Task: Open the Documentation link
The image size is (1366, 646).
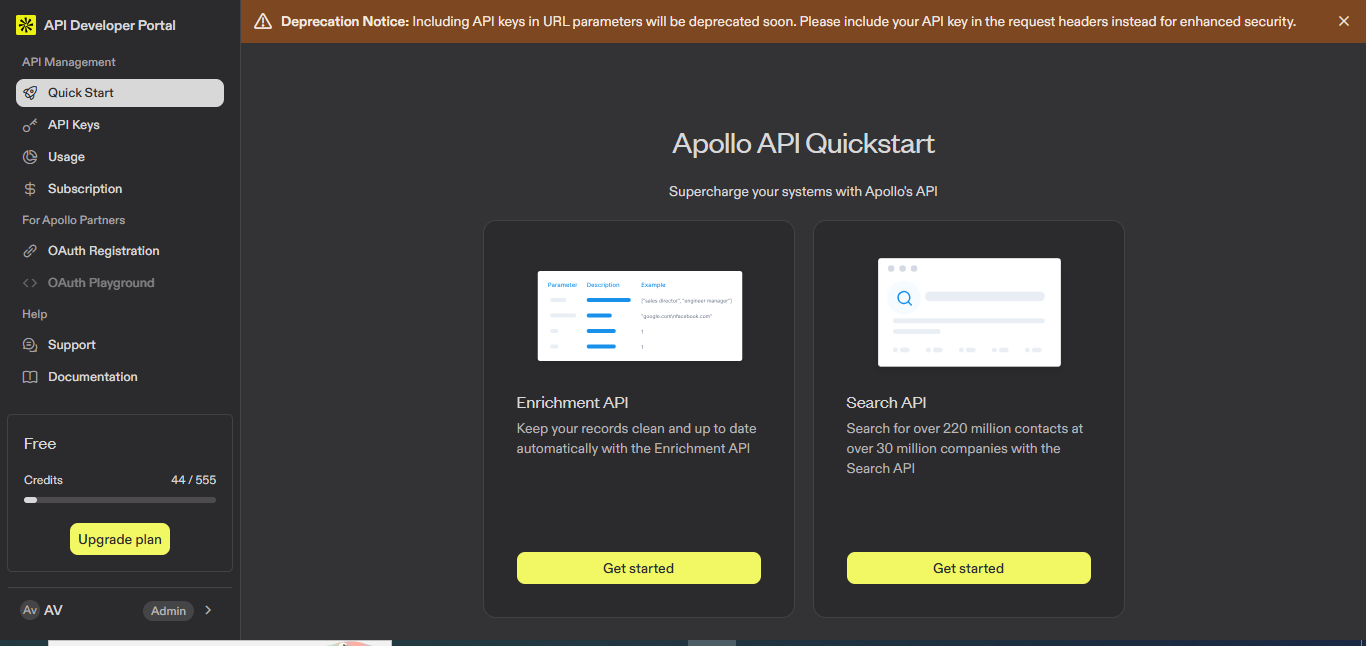Action: click(120, 377)
